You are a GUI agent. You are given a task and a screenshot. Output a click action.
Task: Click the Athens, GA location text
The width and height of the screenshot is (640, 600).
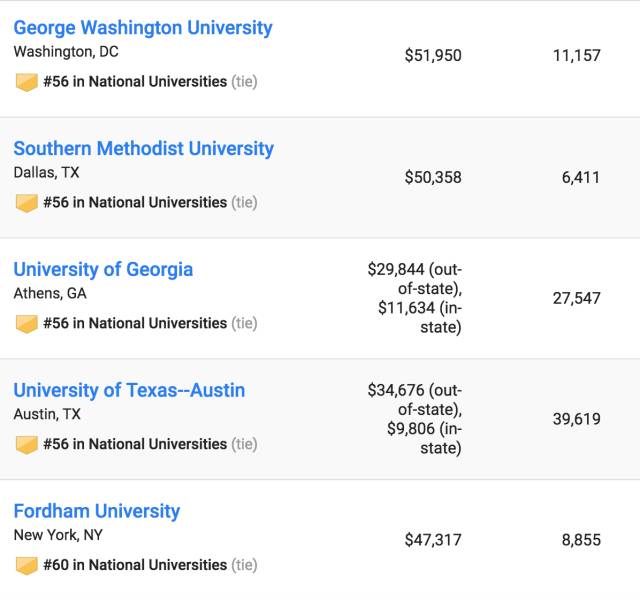point(50,294)
